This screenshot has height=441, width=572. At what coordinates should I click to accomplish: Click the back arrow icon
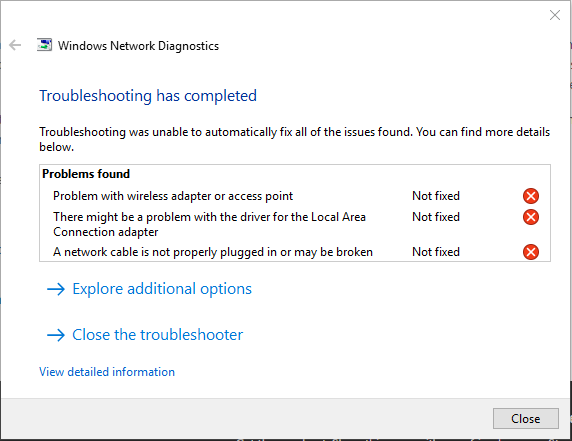click(15, 45)
